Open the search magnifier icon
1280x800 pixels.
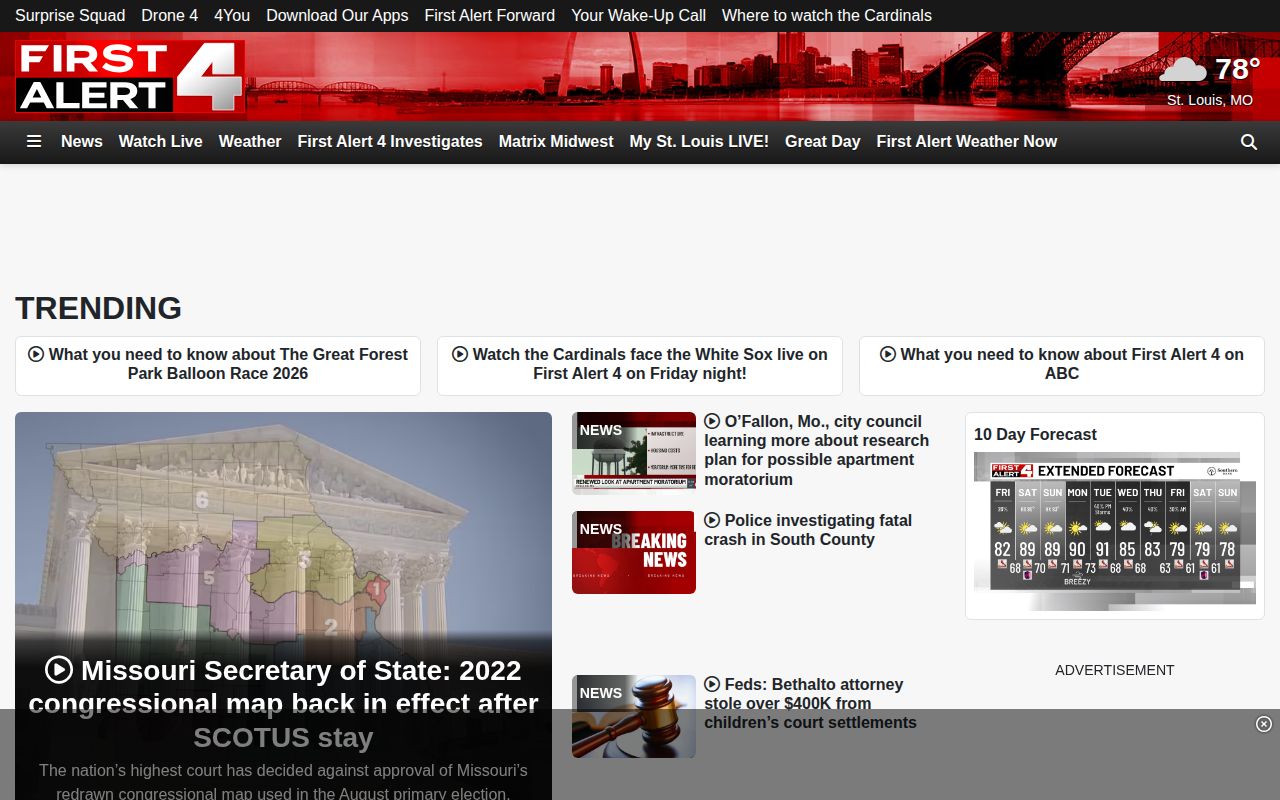click(x=1249, y=142)
